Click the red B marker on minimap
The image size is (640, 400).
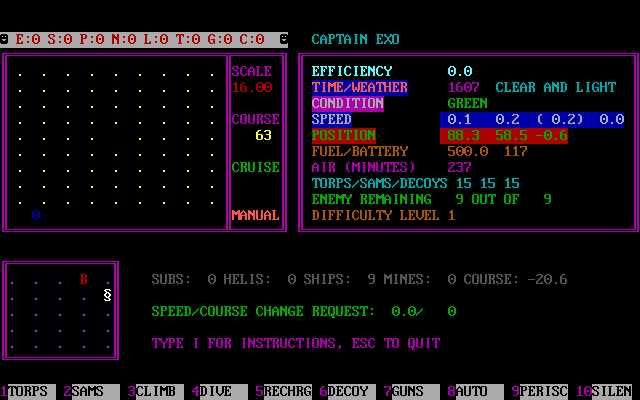[84, 279]
